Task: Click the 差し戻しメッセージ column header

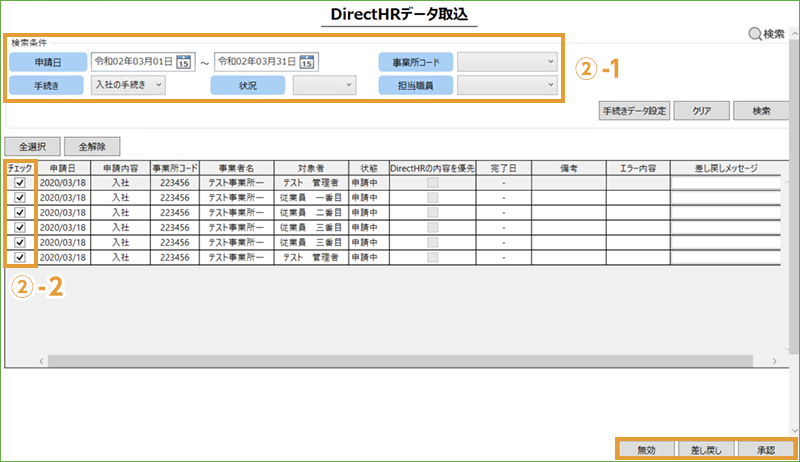Action: pos(726,168)
